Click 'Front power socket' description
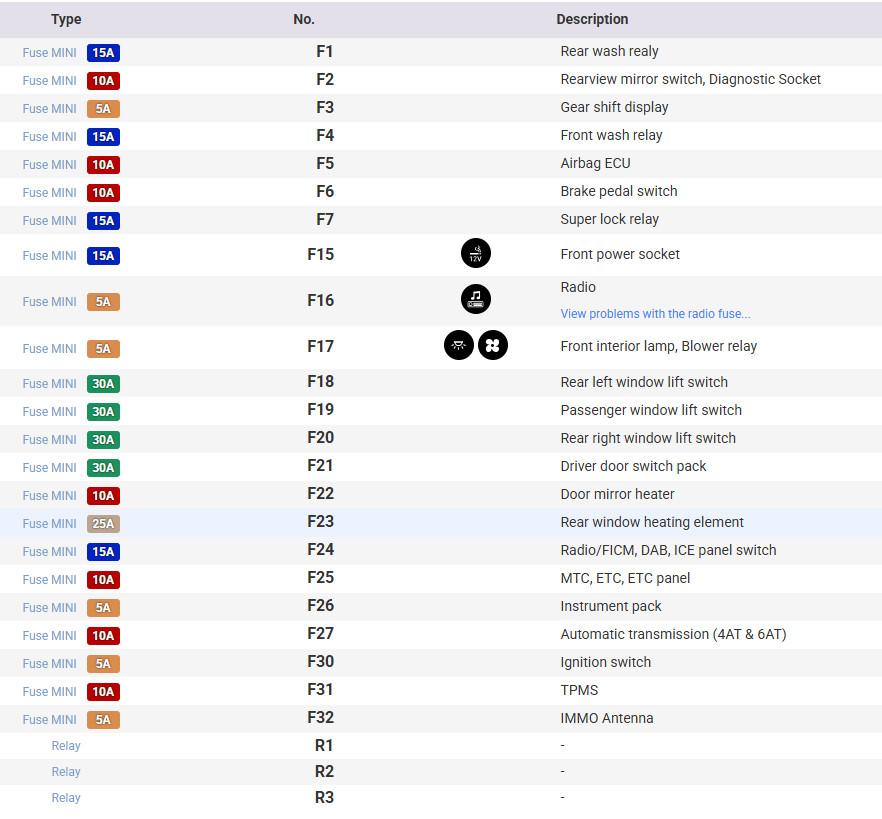 point(620,254)
